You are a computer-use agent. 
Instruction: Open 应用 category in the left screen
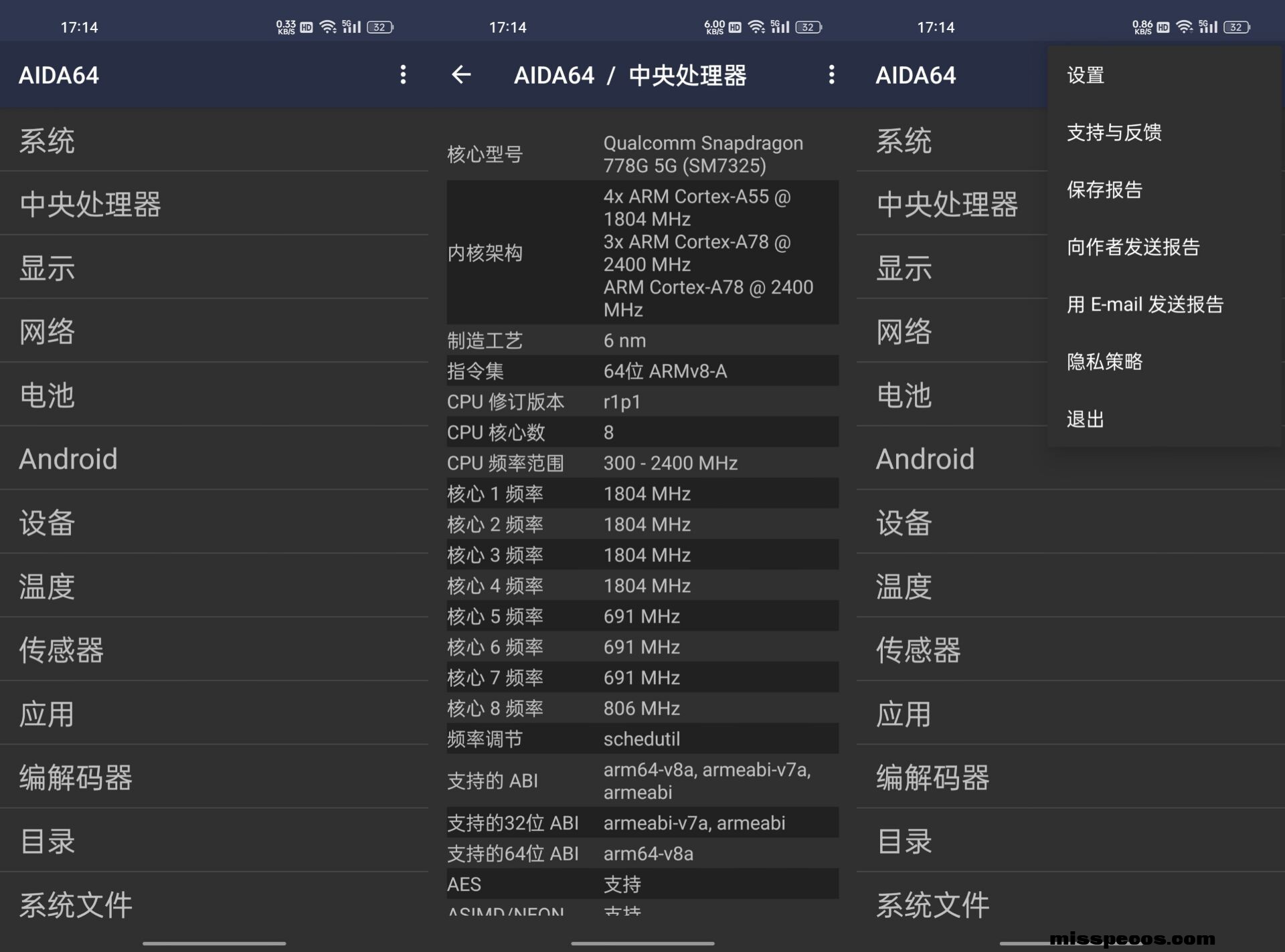click(x=214, y=714)
